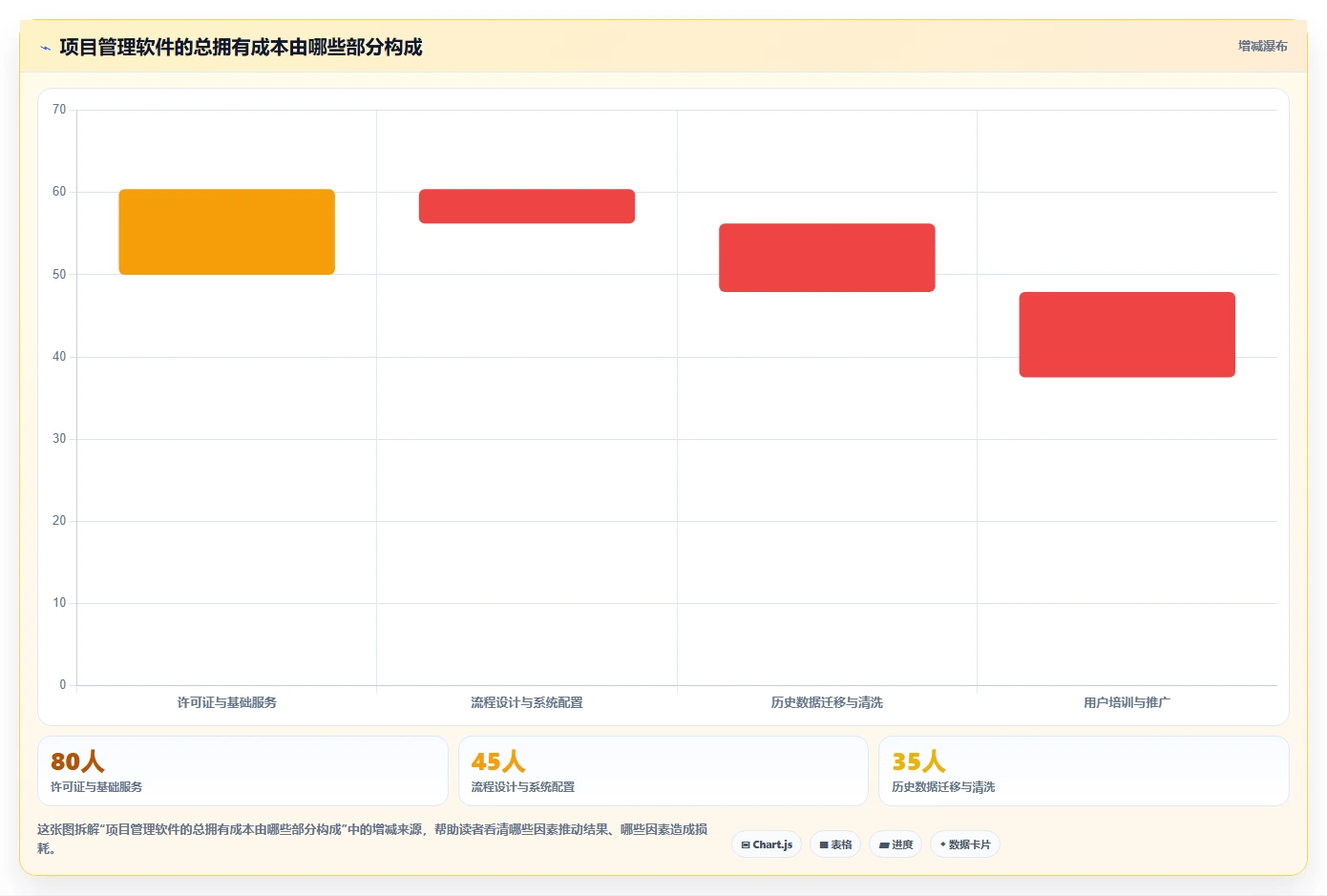Screen dimensions: 1327x896
Task: Click the orange 许可证与基础服务 waterfall bar
Action: click(227, 232)
